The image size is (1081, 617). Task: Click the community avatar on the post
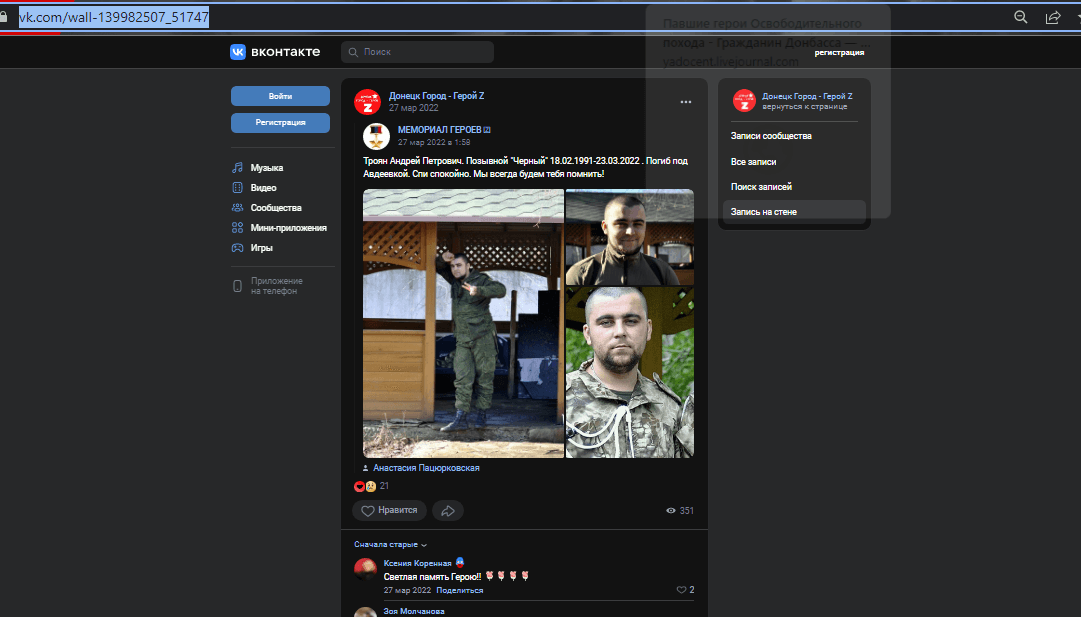pos(367,101)
